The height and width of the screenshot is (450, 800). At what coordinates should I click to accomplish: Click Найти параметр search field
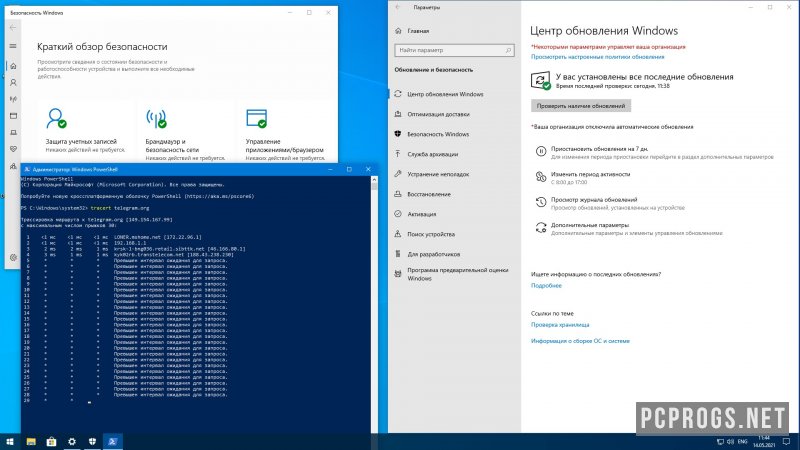click(454, 50)
